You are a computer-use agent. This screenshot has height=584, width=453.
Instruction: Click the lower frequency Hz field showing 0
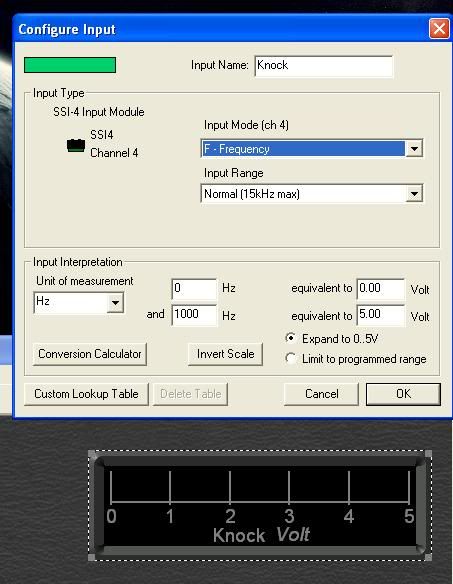[x=194, y=289]
